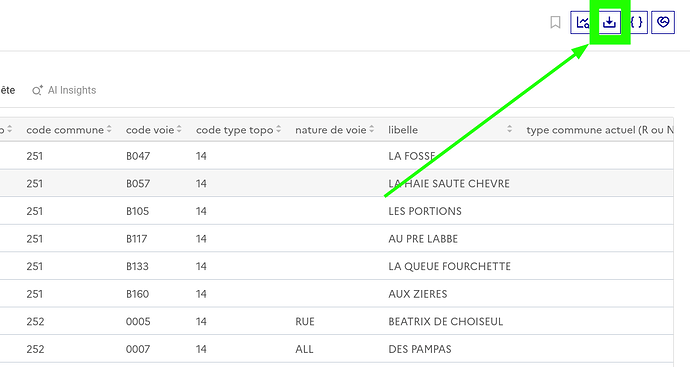690x367 pixels.
Task: Click code voie 0005
Action: 138,322
